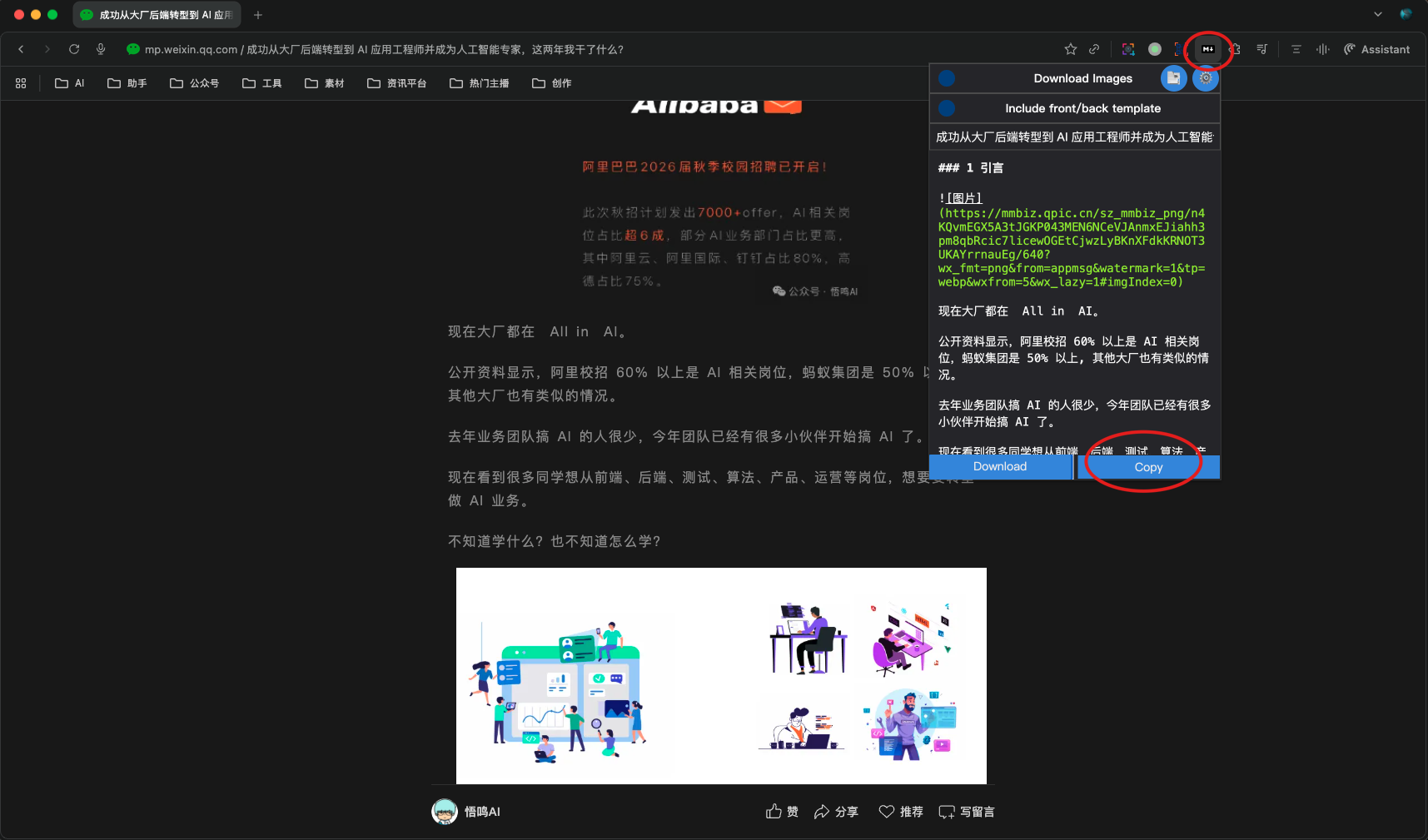Bookmark this page with the star icon
Viewport: 1428px width, 840px height.
1071,49
